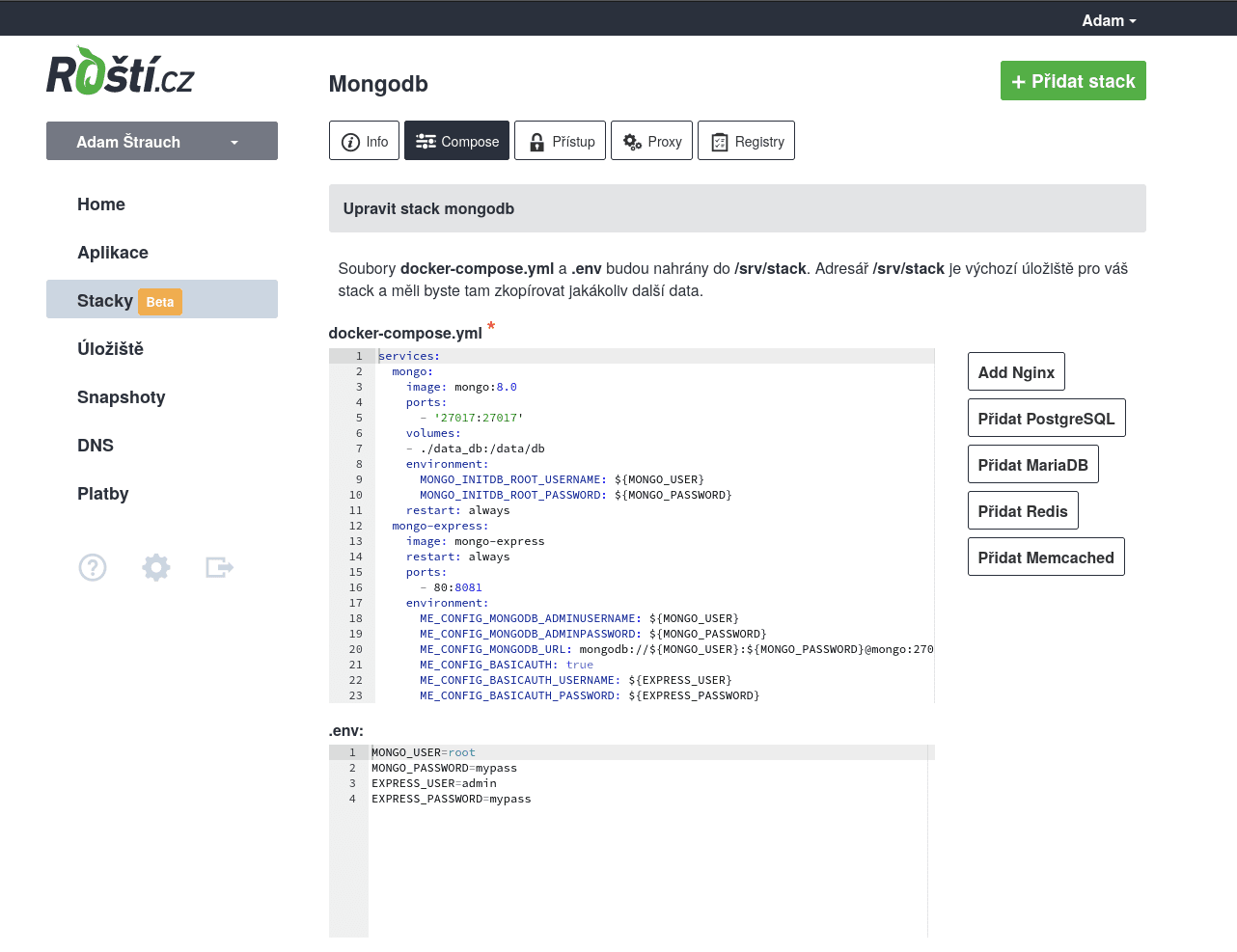Click the Přidat Memcached button

point(1046,557)
